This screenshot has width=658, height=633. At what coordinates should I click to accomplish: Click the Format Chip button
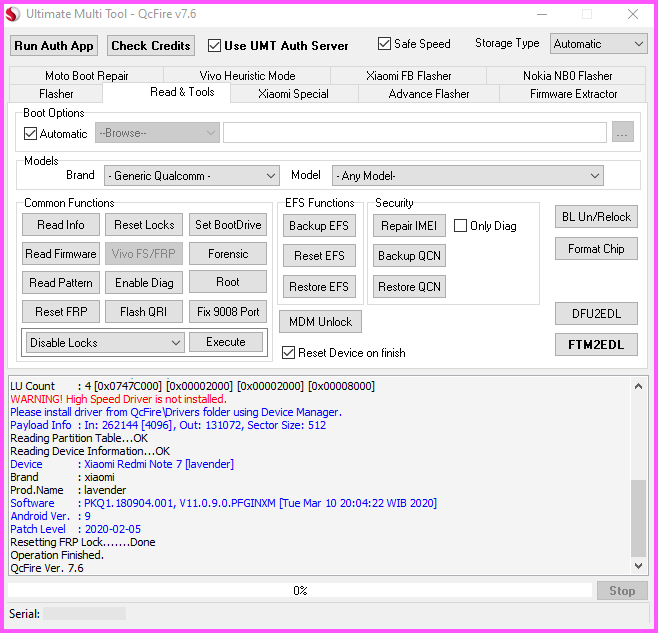click(596, 248)
